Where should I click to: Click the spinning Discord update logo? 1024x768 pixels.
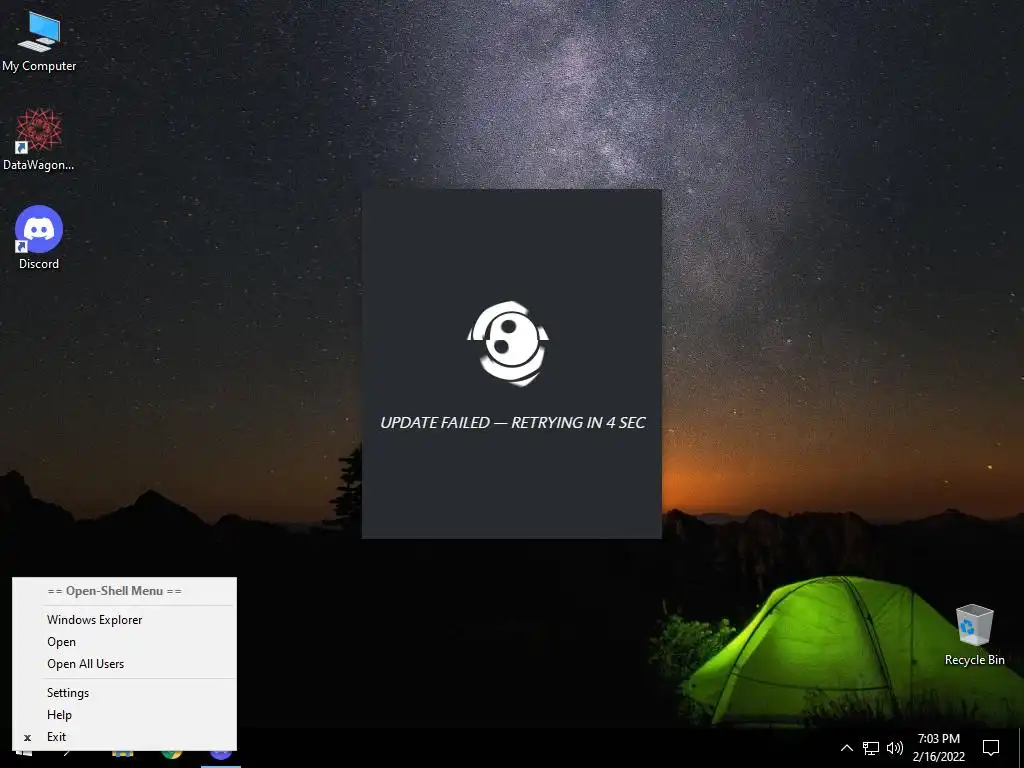click(508, 344)
